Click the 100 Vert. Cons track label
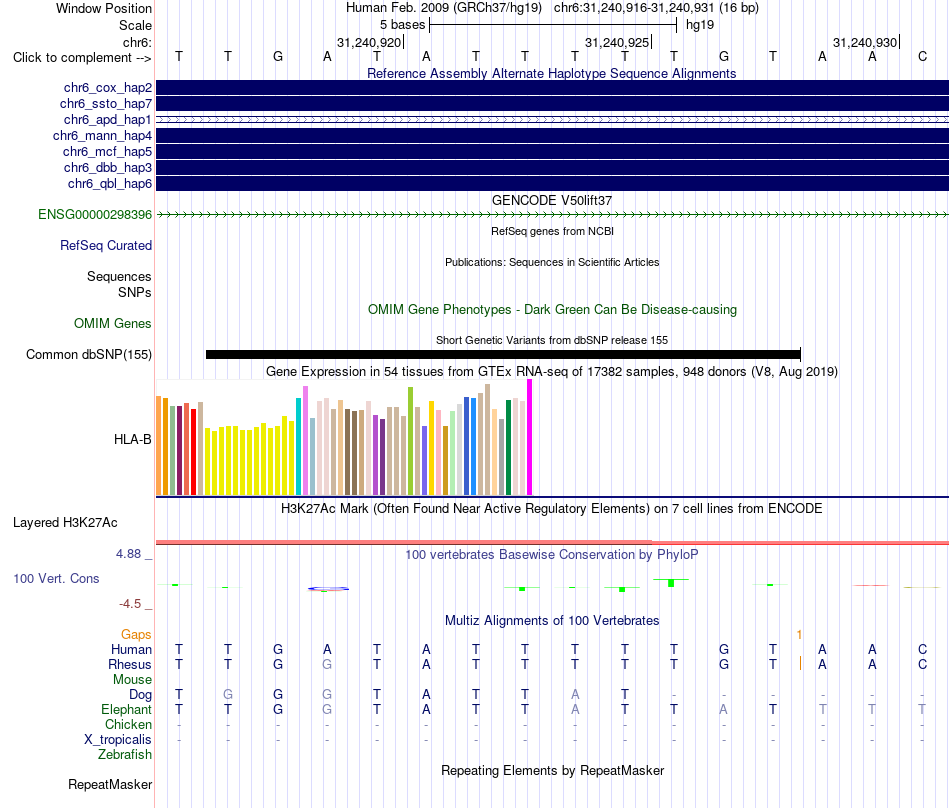The width and height of the screenshot is (950, 808). click(x=56, y=578)
